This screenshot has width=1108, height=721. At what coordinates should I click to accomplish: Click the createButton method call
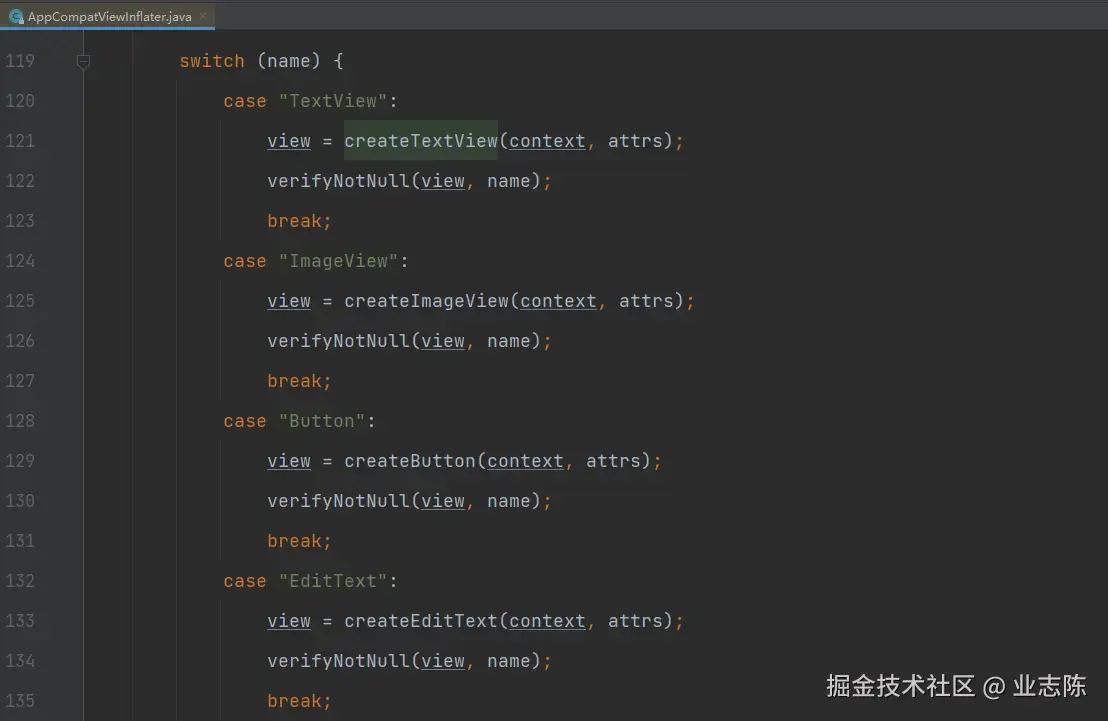[x=410, y=460]
